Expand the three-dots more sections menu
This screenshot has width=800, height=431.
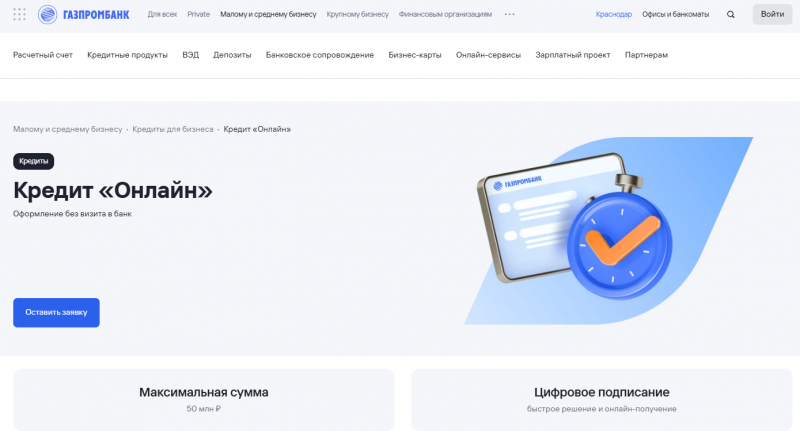pos(509,14)
